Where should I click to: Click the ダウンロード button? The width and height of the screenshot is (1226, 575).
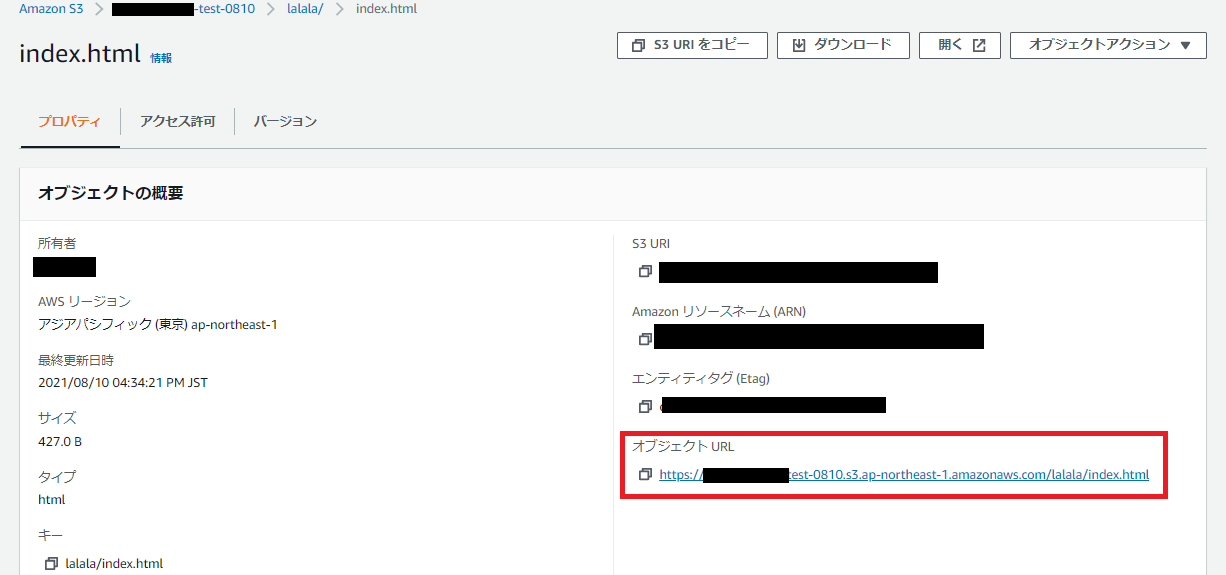point(843,45)
